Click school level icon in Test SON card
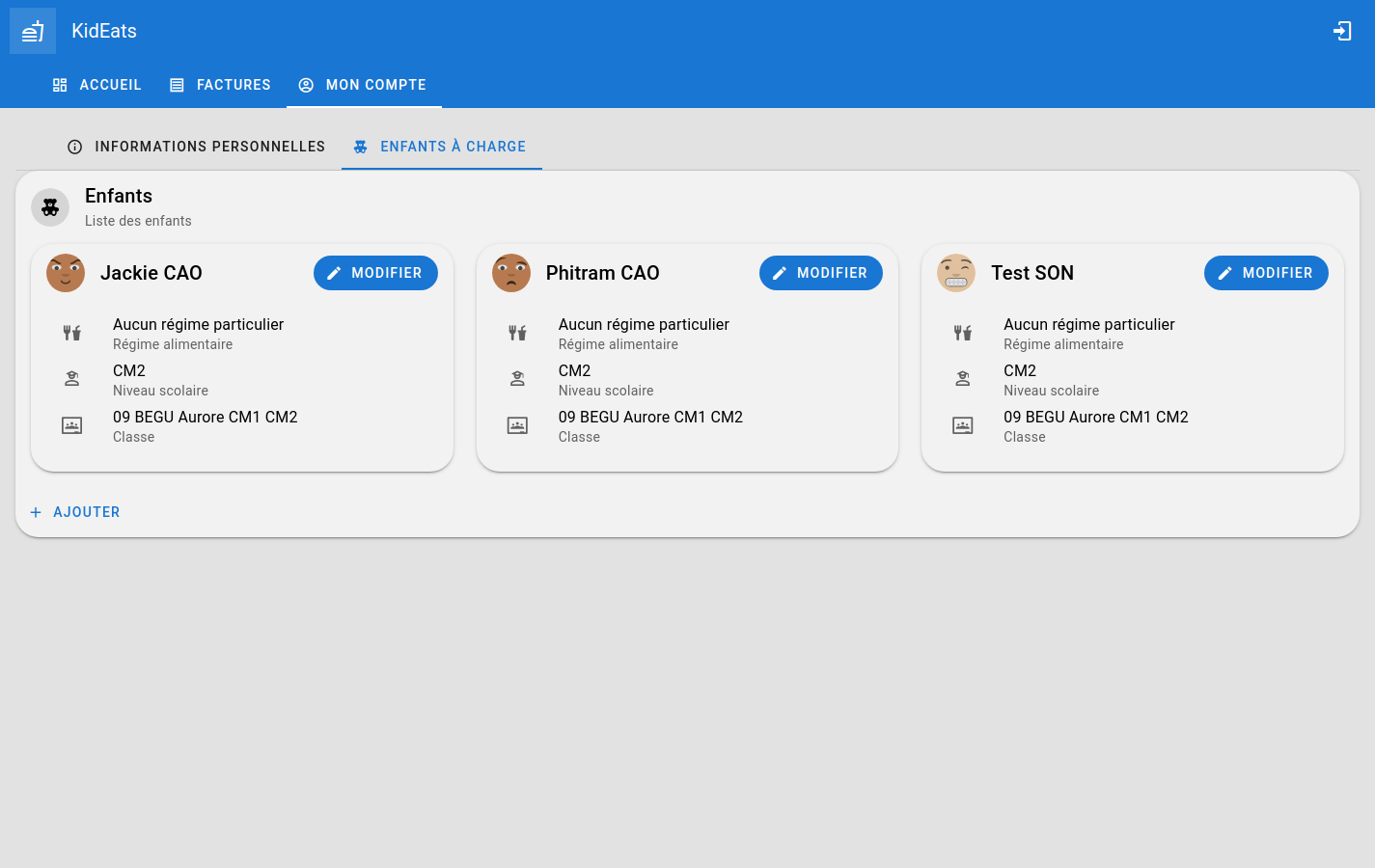Viewport: 1375px width, 868px height. pyautogui.click(x=963, y=379)
